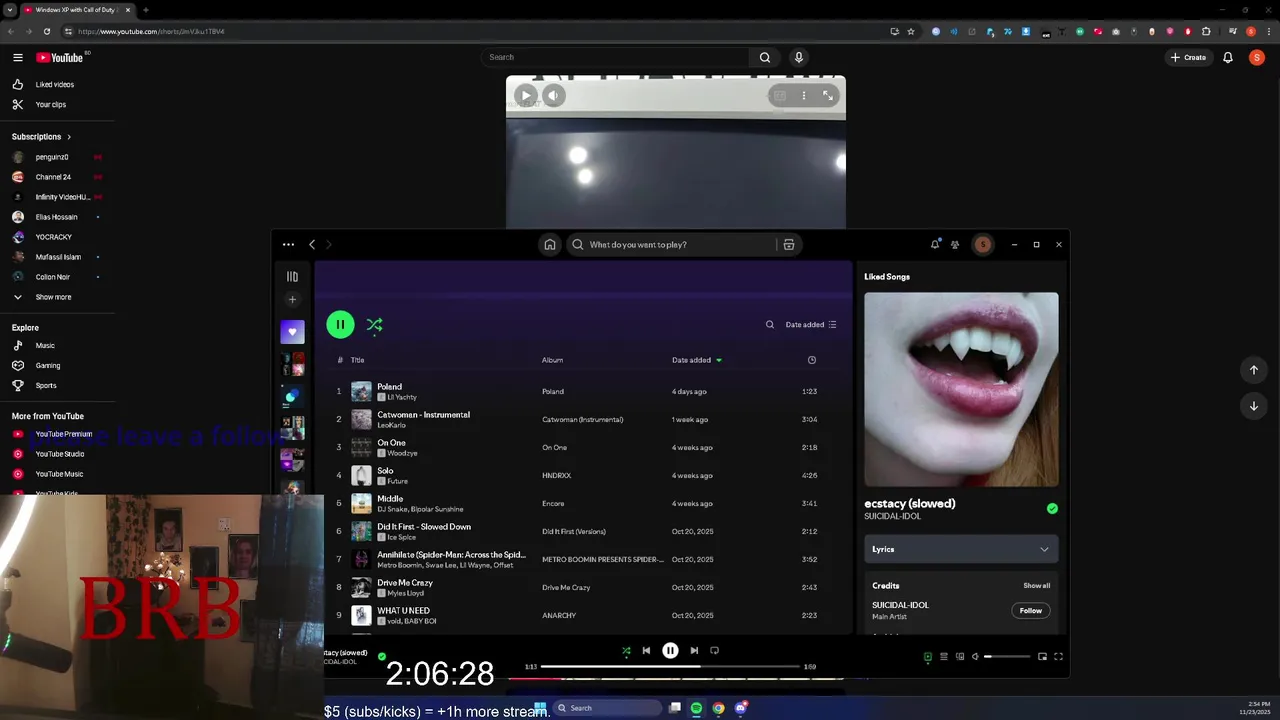
Task: Search YouTube by voice microphone
Action: click(x=798, y=57)
